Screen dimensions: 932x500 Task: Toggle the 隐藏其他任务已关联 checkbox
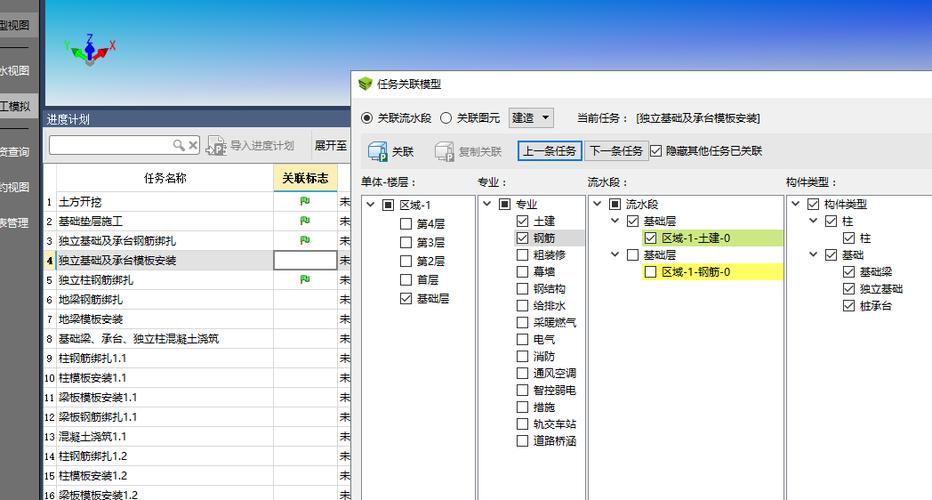(656, 151)
